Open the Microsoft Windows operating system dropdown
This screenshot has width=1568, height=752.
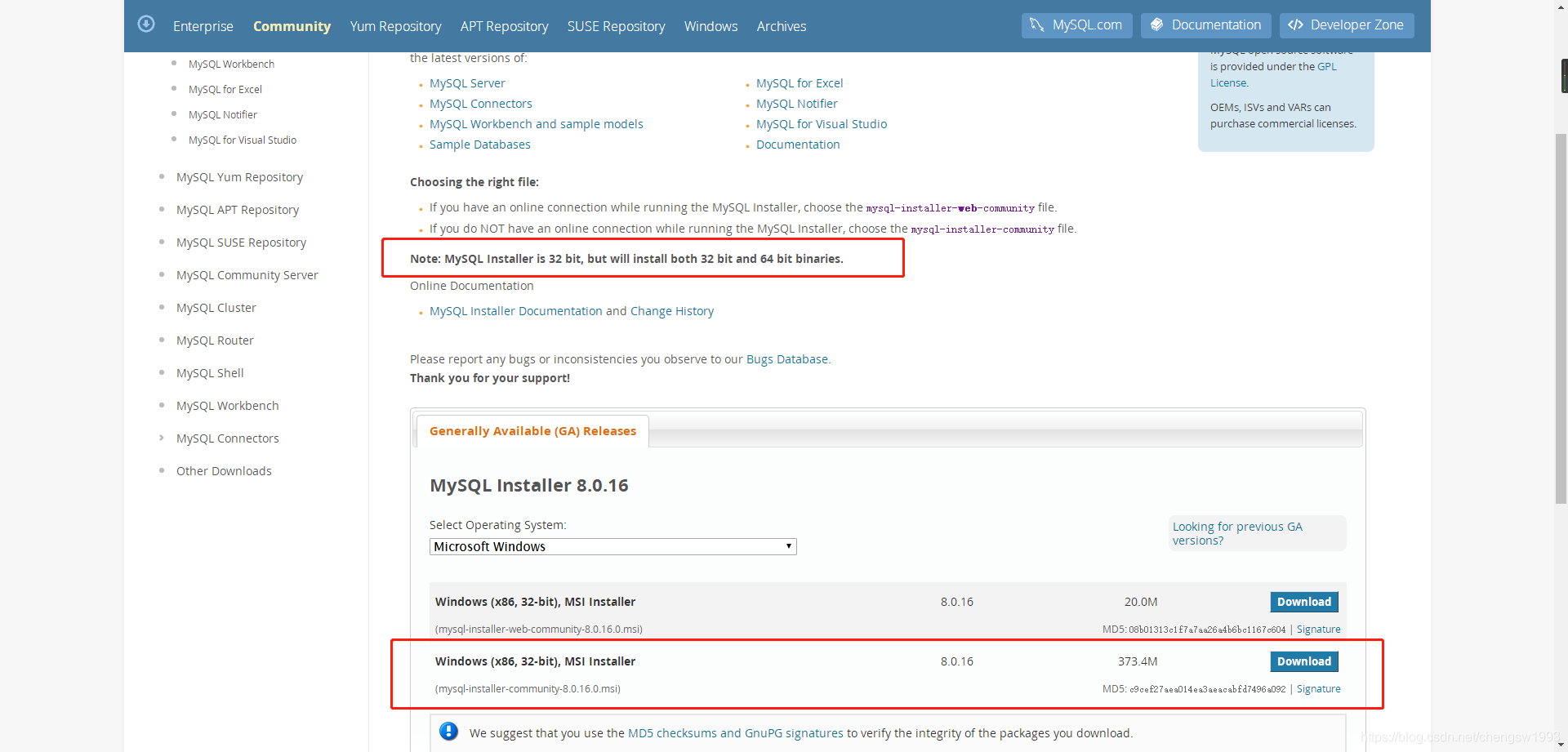[612, 546]
